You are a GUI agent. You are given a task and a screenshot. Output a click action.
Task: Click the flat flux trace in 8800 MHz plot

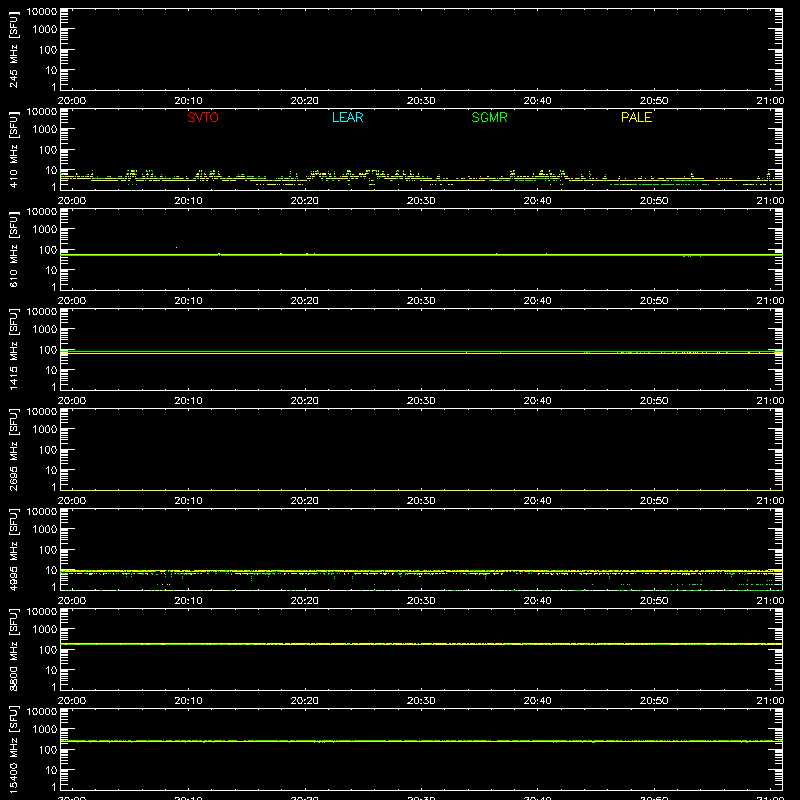[x=421, y=644]
